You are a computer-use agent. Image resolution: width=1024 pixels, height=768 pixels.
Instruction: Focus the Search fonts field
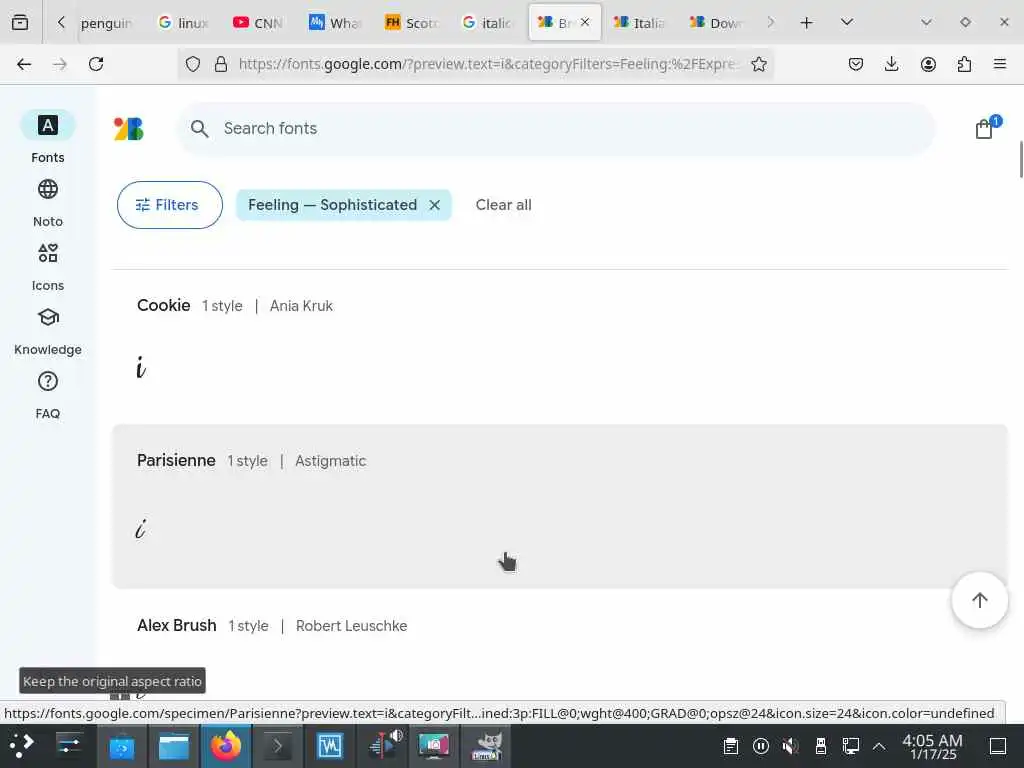(x=555, y=129)
